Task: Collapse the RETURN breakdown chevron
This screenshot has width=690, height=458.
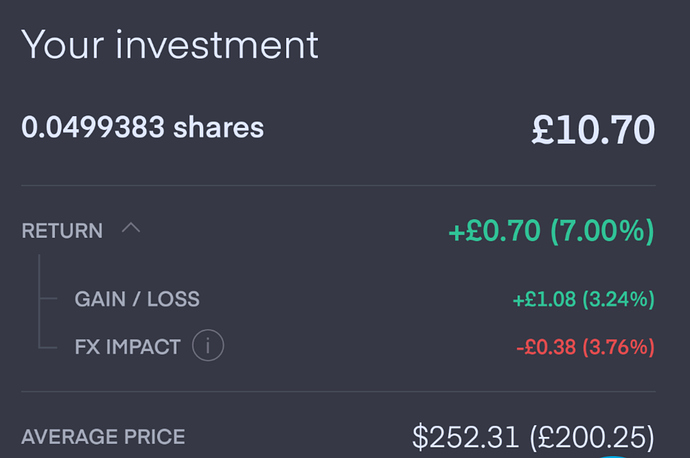Action: click(131, 229)
